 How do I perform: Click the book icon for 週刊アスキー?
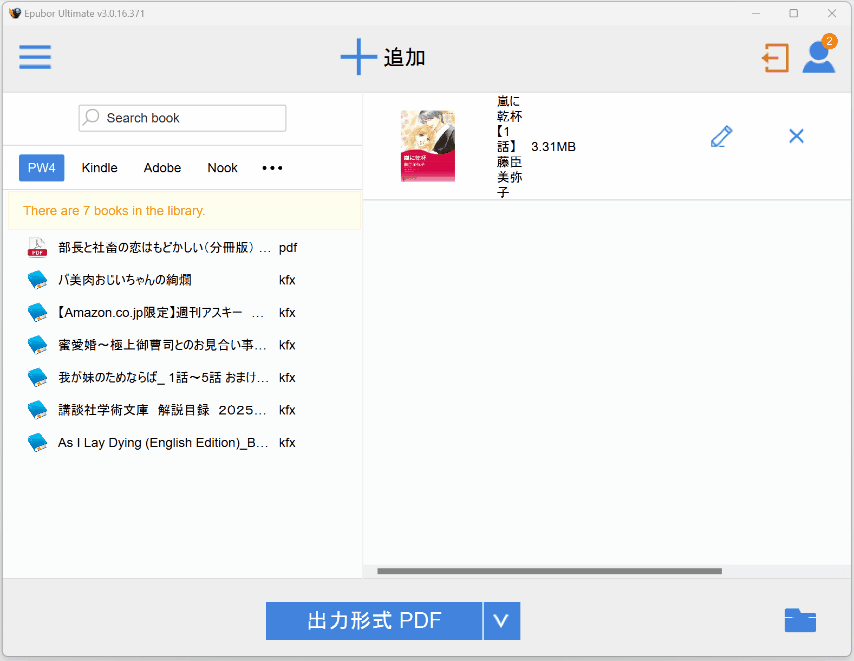click(x=38, y=313)
